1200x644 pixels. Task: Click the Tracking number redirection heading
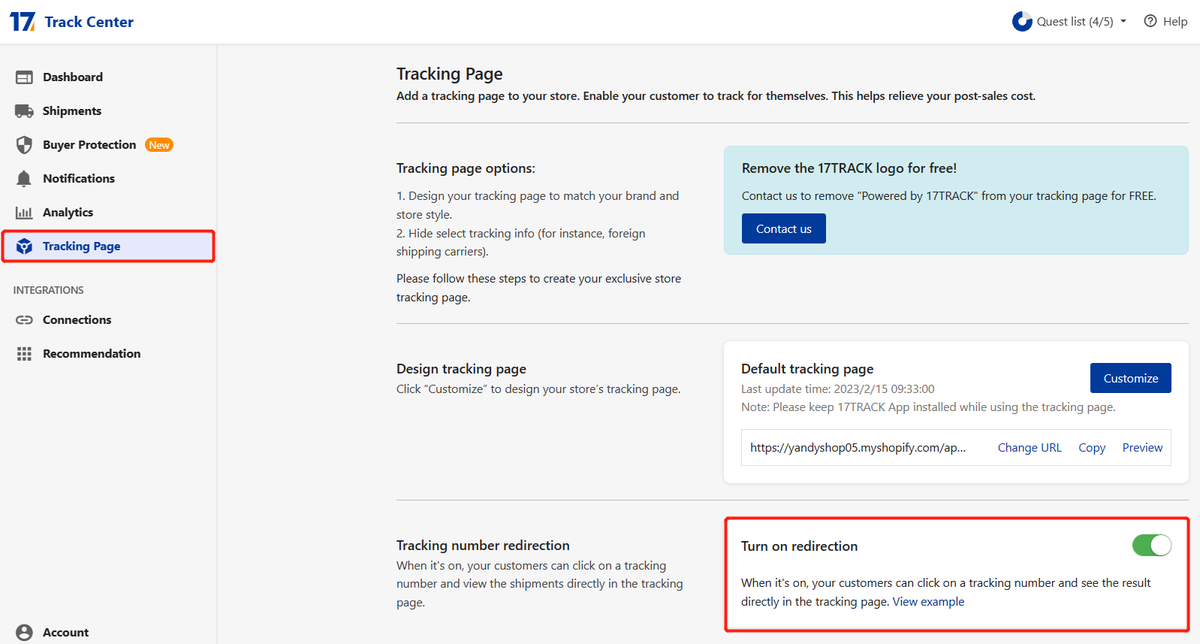(483, 546)
